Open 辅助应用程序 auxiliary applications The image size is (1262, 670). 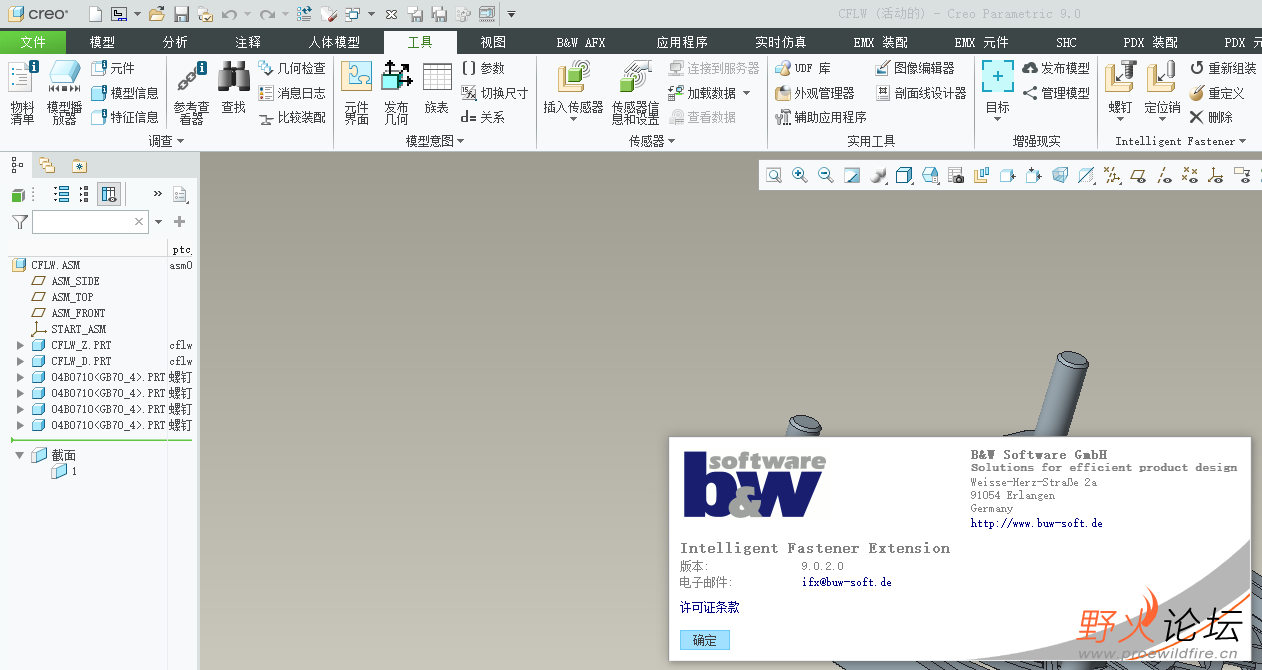[x=821, y=117]
